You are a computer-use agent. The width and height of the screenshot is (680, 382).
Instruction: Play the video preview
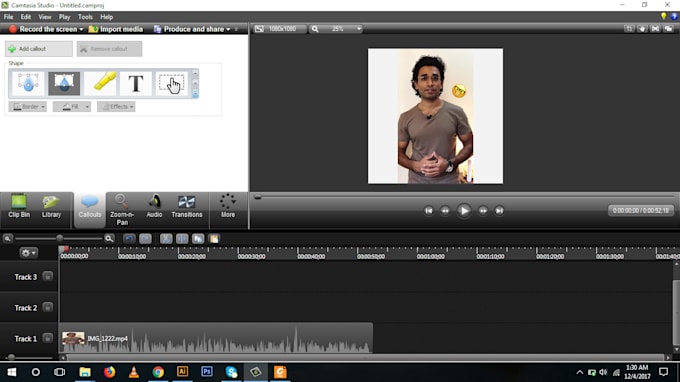coord(464,211)
